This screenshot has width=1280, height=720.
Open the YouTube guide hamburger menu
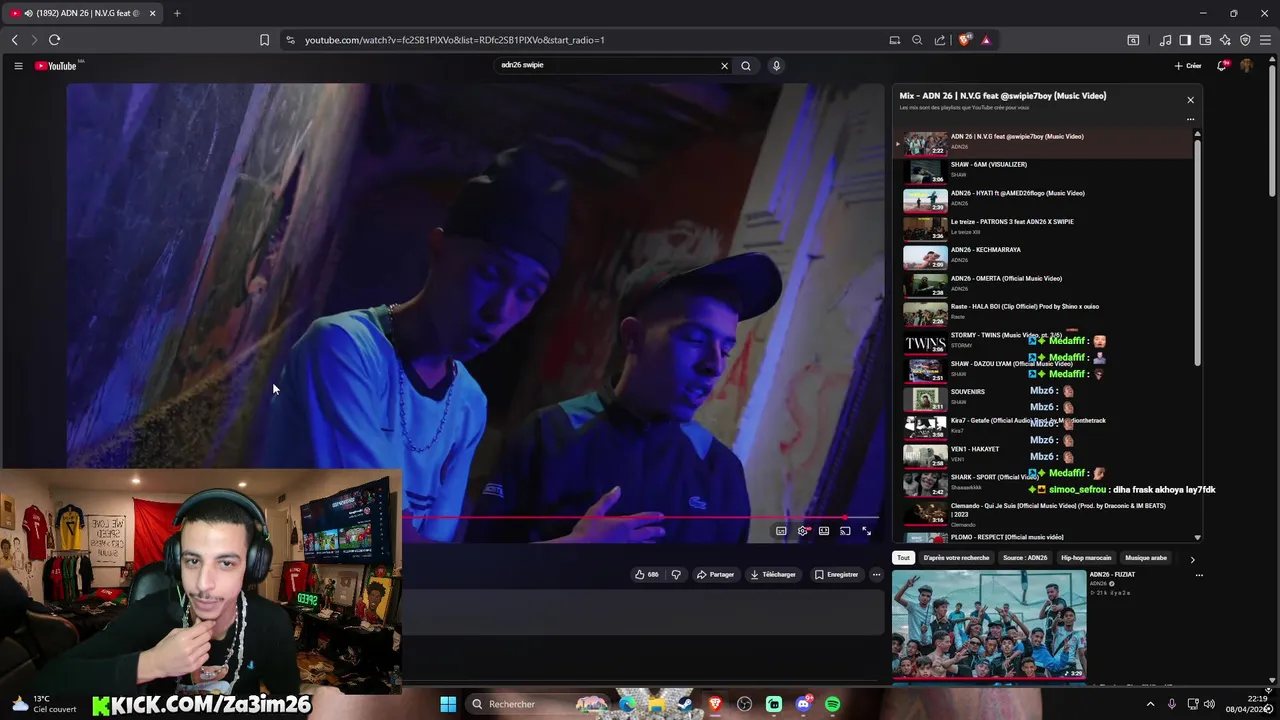click(18, 66)
